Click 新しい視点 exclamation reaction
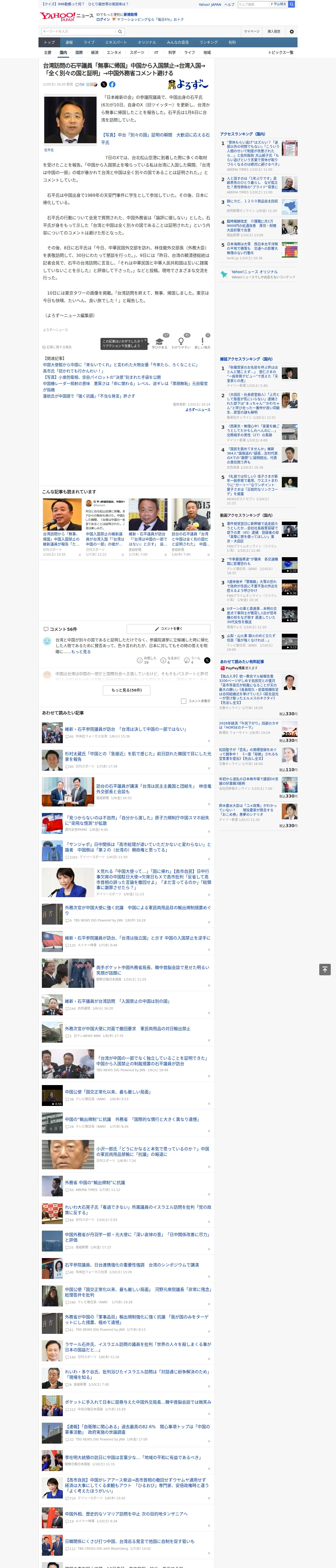The height and width of the screenshot is (1568, 336). pos(203,342)
